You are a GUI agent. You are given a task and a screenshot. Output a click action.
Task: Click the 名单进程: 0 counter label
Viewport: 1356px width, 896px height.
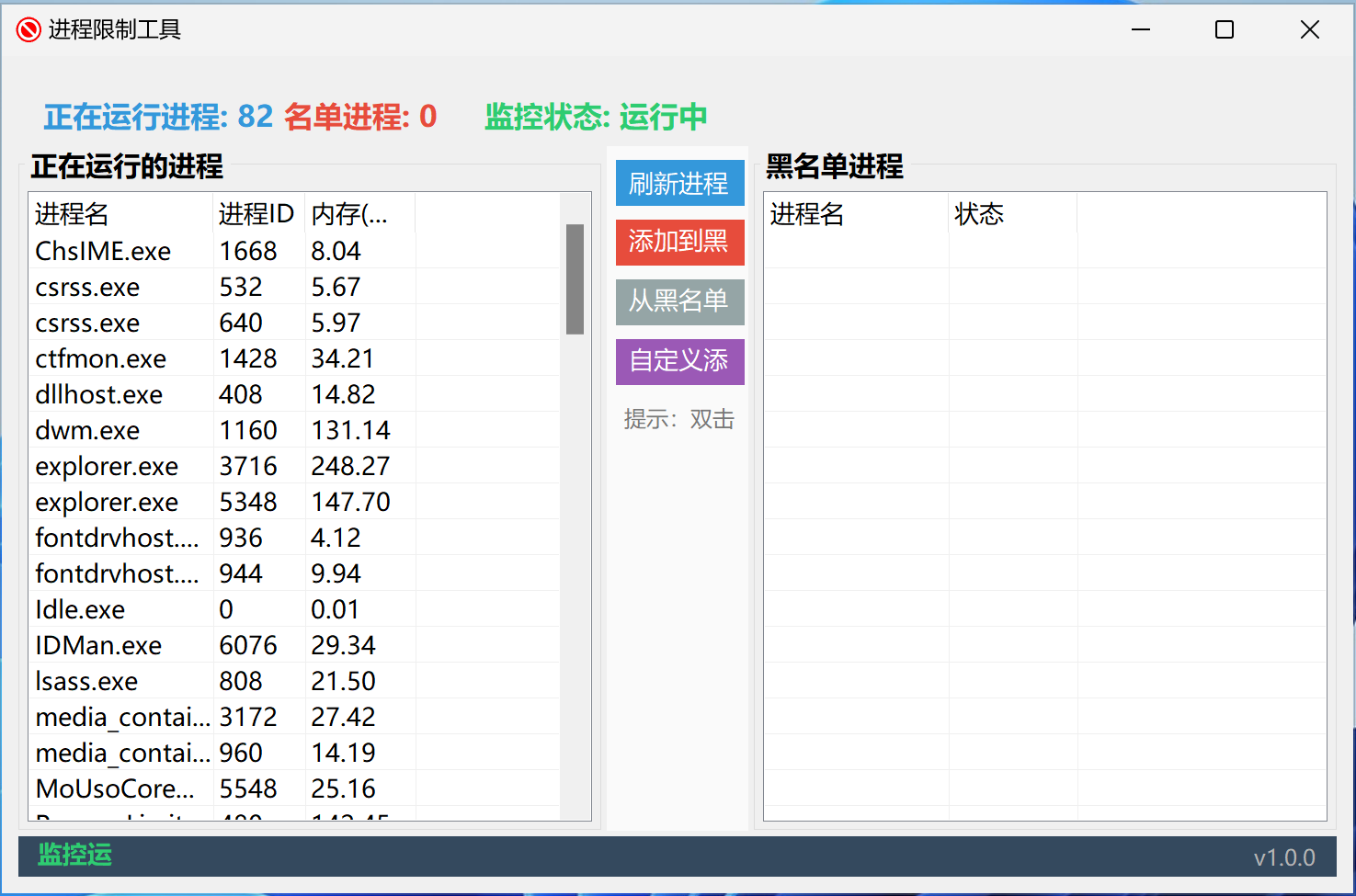pos(360,117)
